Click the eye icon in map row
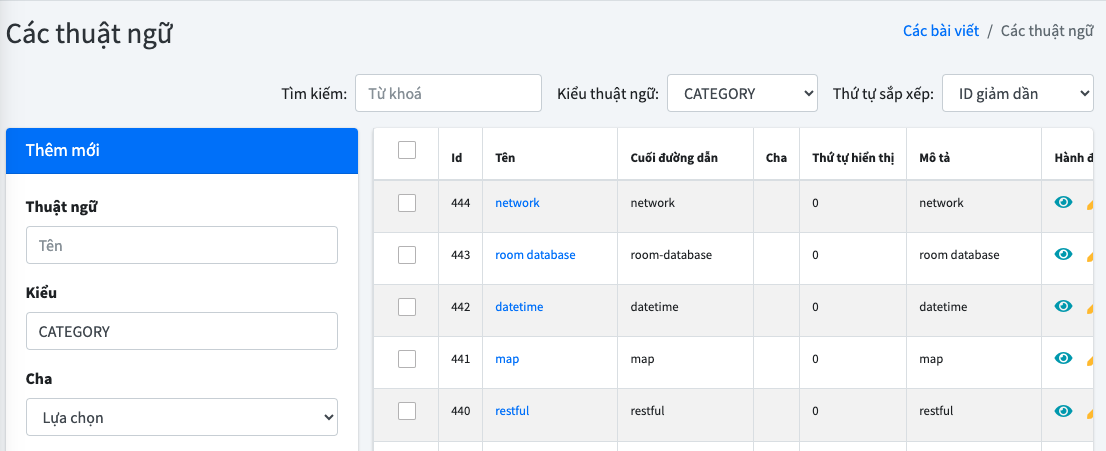1106x451 pixels. click(1064, 358)
